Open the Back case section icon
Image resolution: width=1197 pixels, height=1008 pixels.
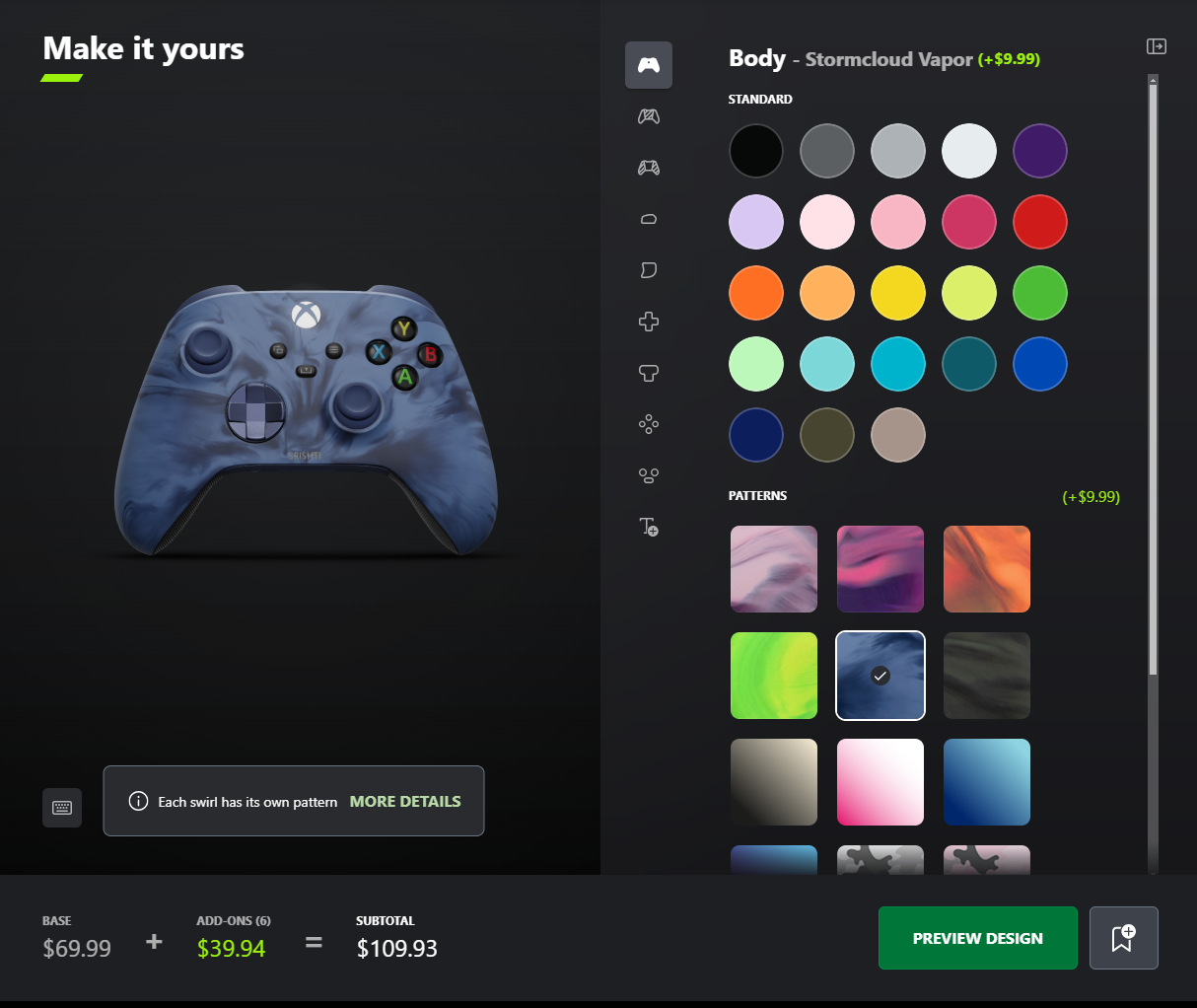coord(649,116)
